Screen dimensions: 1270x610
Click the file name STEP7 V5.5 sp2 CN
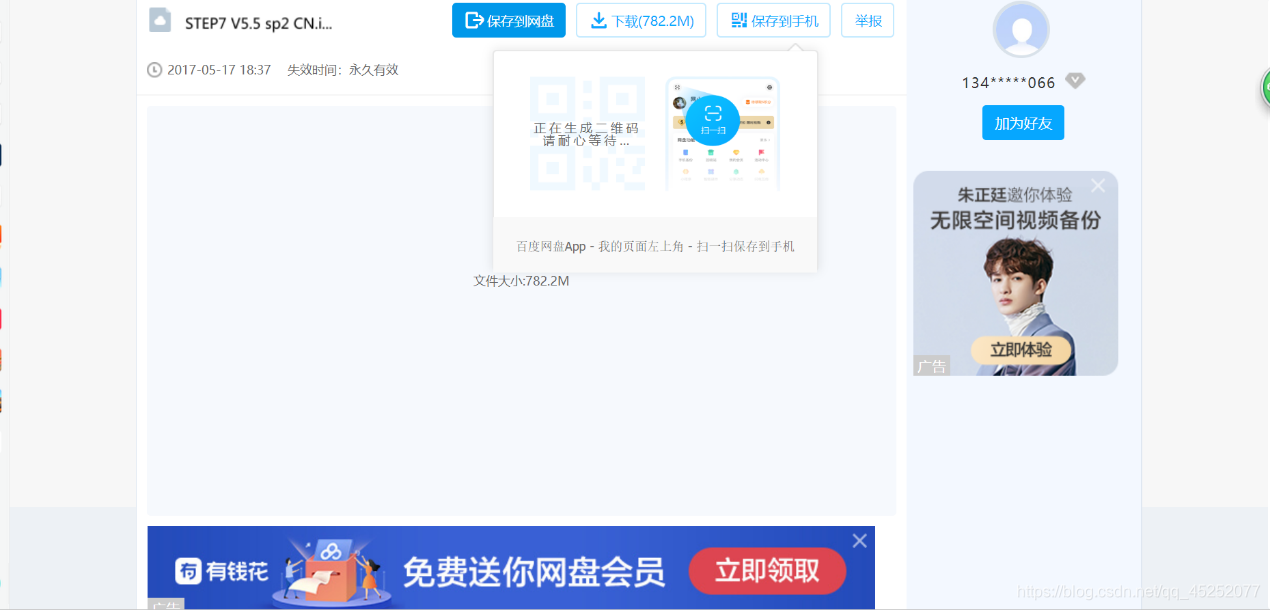[258, 22]
